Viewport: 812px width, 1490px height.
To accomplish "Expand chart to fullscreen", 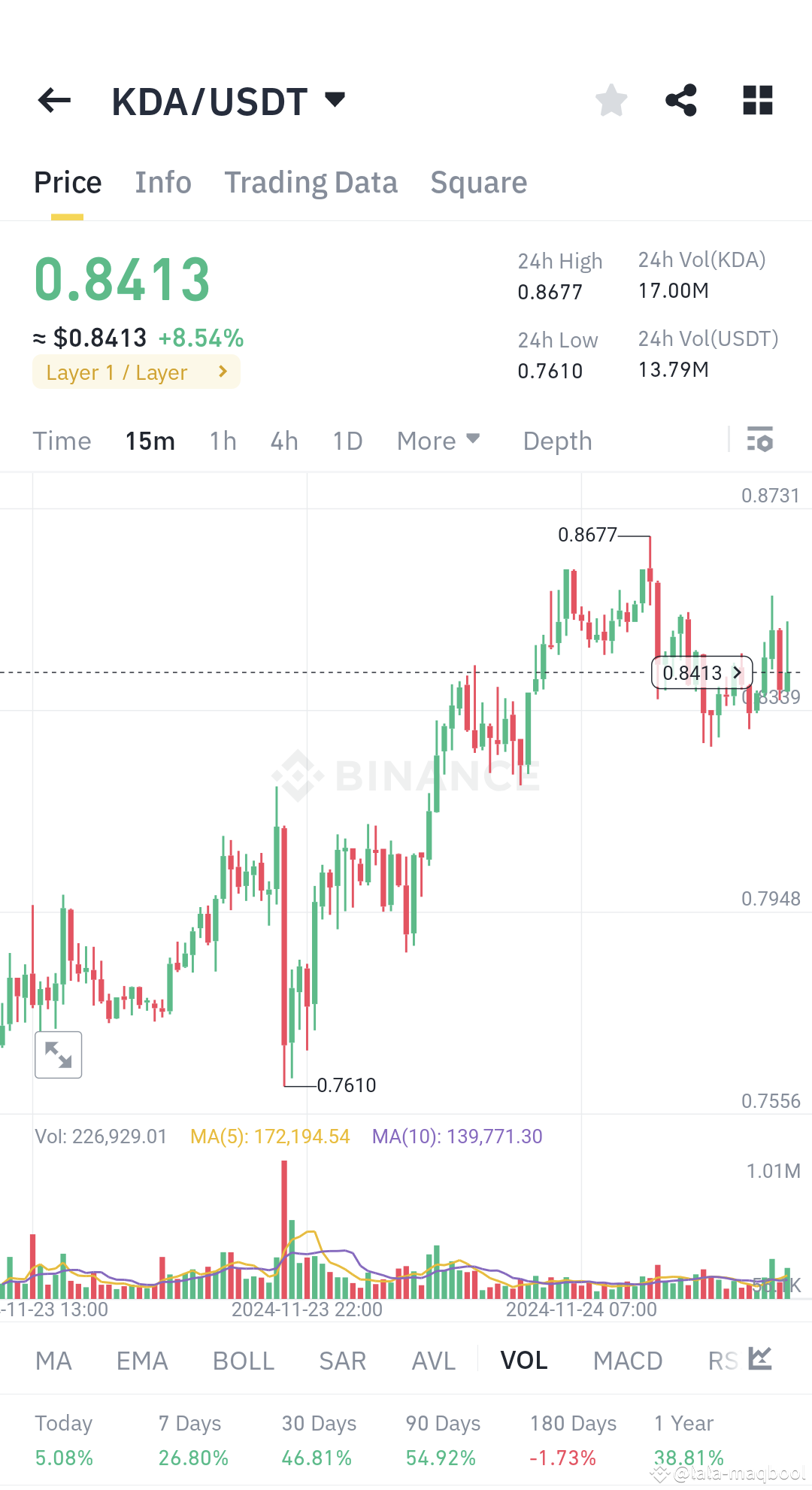I will 59,1054.
